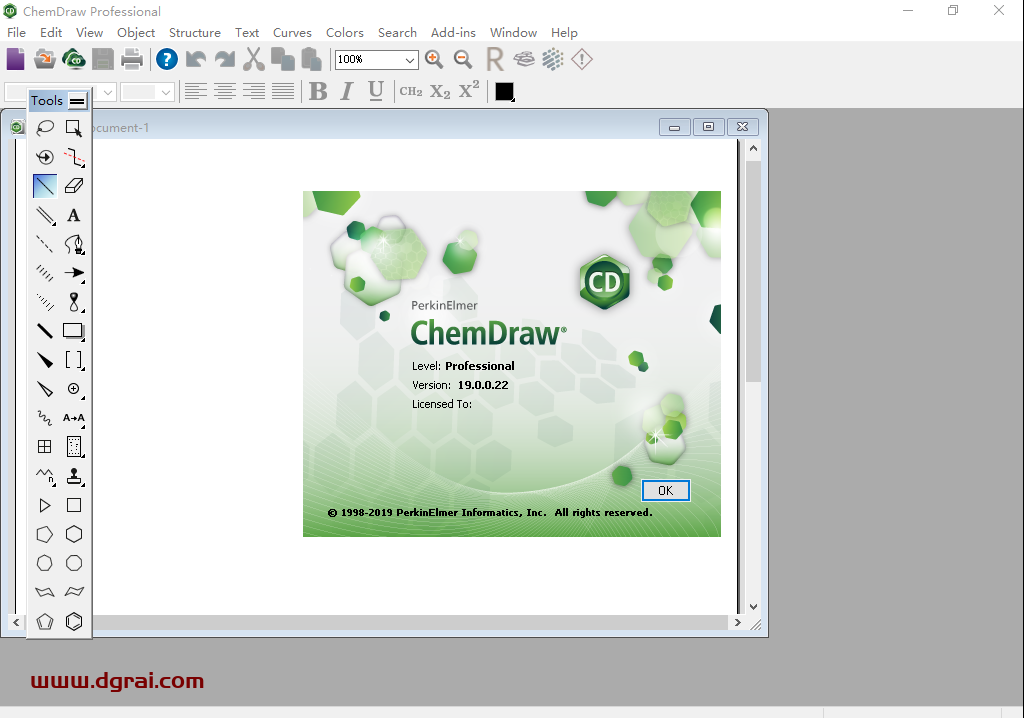Create a new document from main toolbar
This screenshot has width=1024, height=718.
click(16, 59)
